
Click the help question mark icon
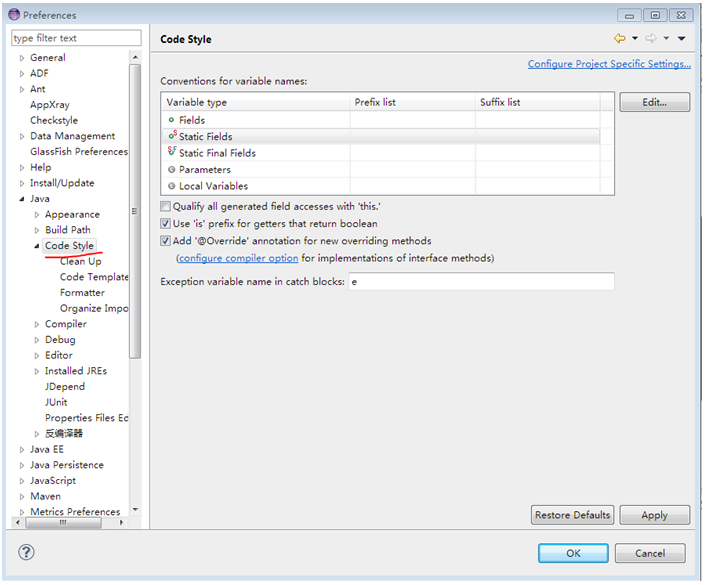(x=26, y=553)
